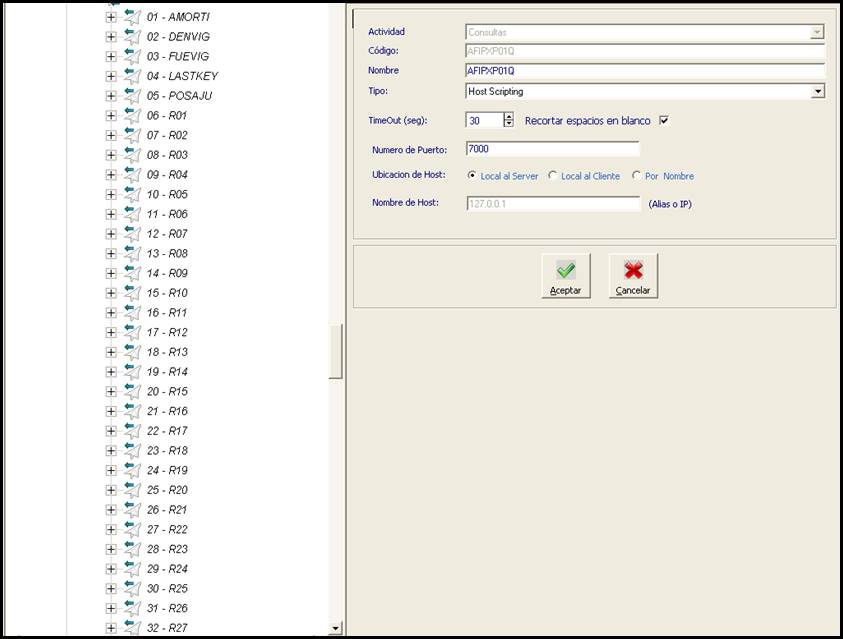Viewport: 843px width, 639px height.
Task: Select the icon beside 16 - R11
Action: [x=131, y=313]
